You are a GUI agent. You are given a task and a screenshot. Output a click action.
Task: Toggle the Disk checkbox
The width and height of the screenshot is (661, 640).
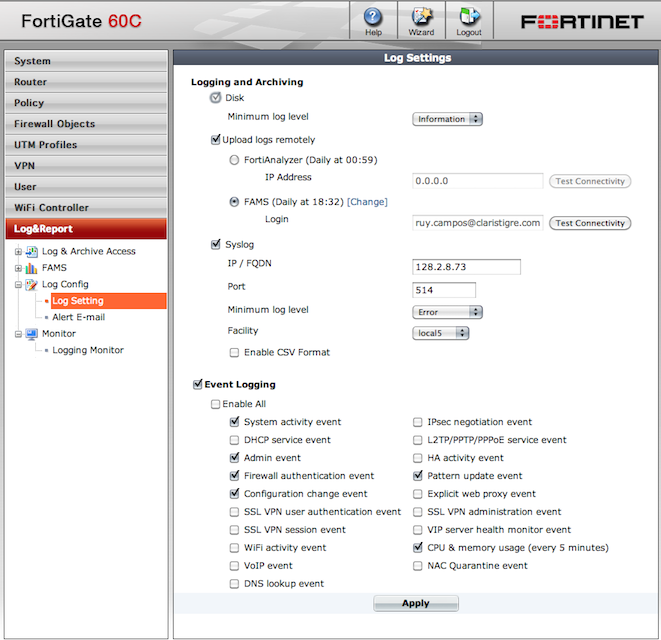[x=215, y=98]
